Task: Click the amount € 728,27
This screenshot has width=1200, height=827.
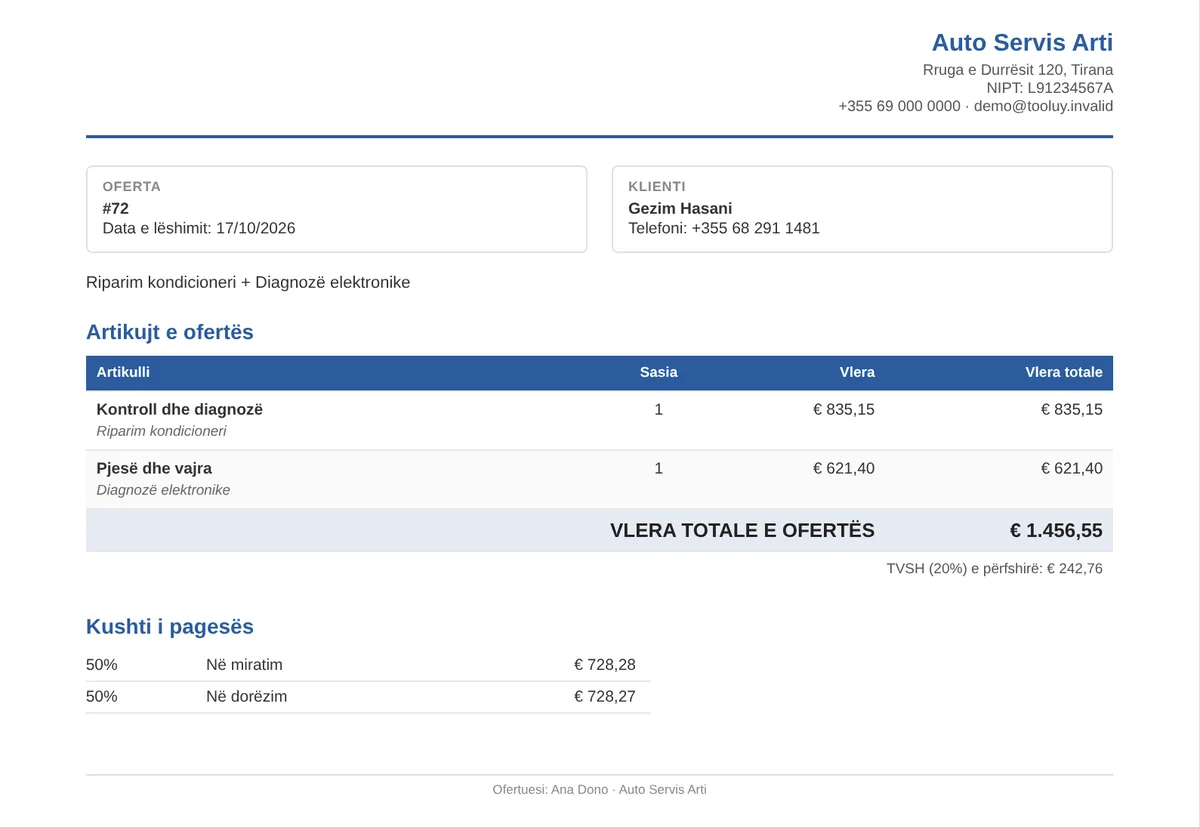Action: coord(605,696)
